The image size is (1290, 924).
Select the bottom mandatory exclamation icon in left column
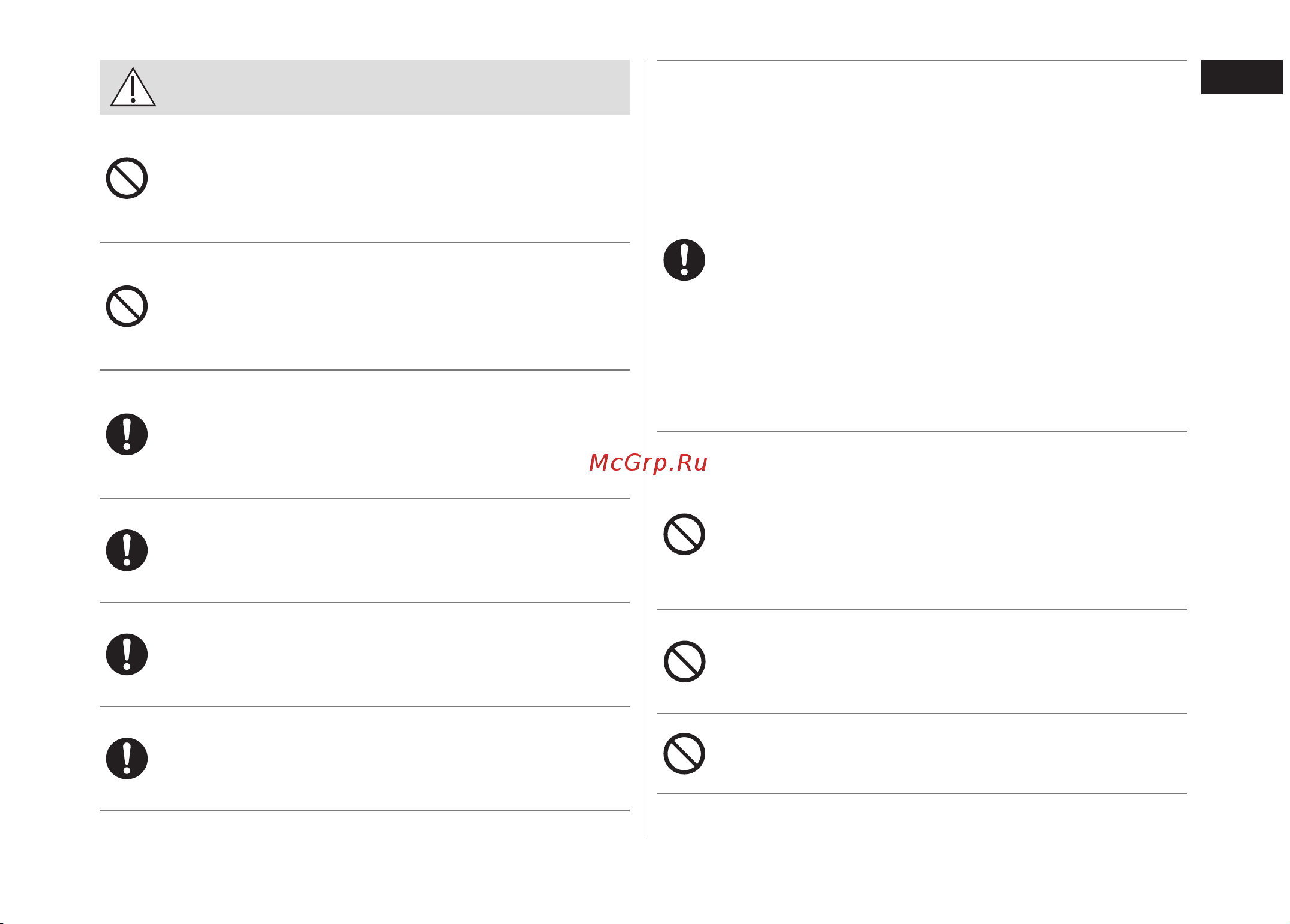coord(127,759)
